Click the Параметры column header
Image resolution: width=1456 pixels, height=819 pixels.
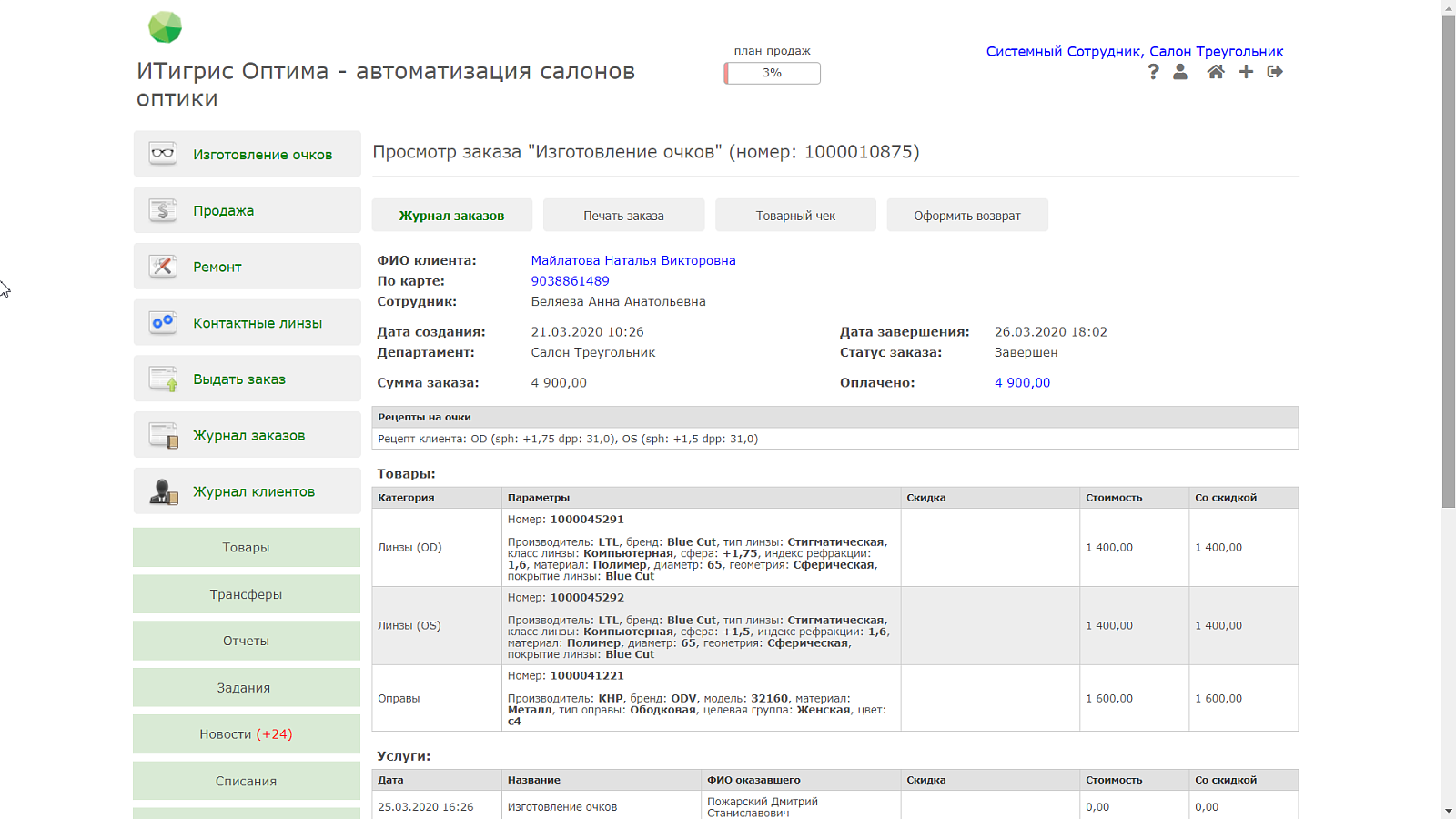(702, 498)
